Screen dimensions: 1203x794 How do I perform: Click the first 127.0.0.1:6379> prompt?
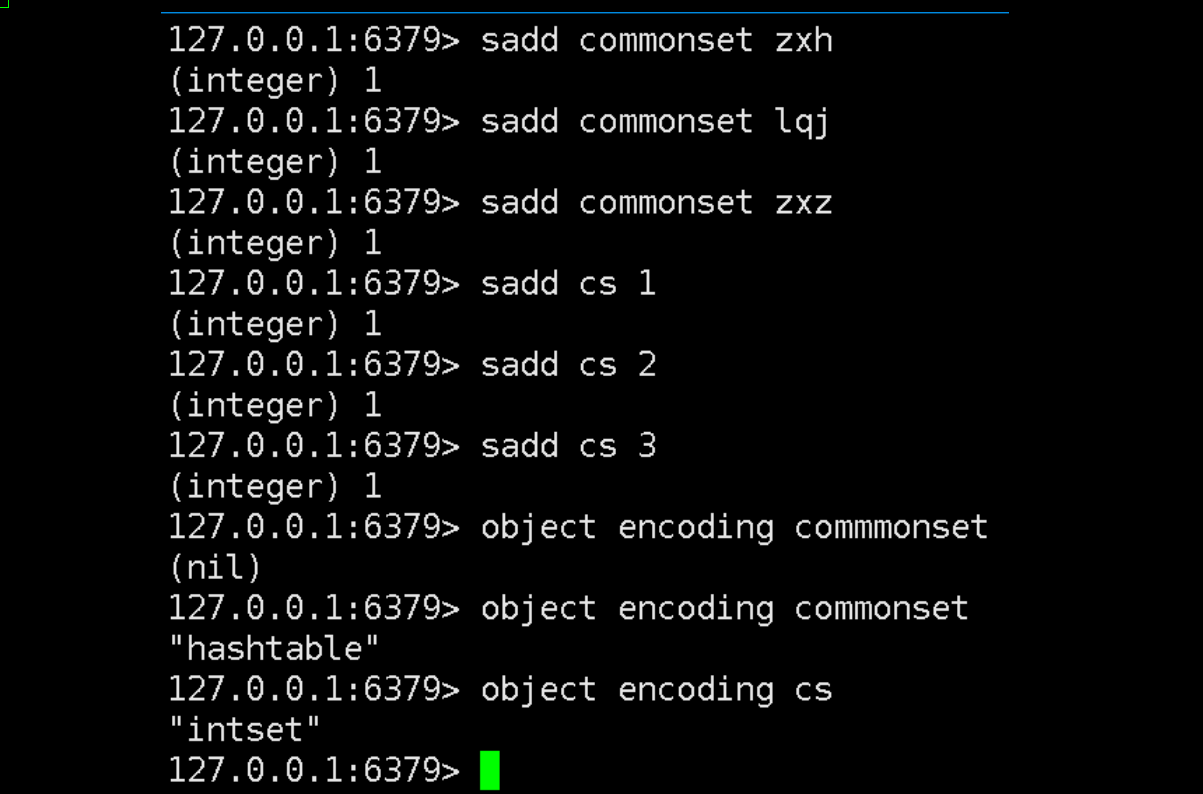click(x=313, y=41)
